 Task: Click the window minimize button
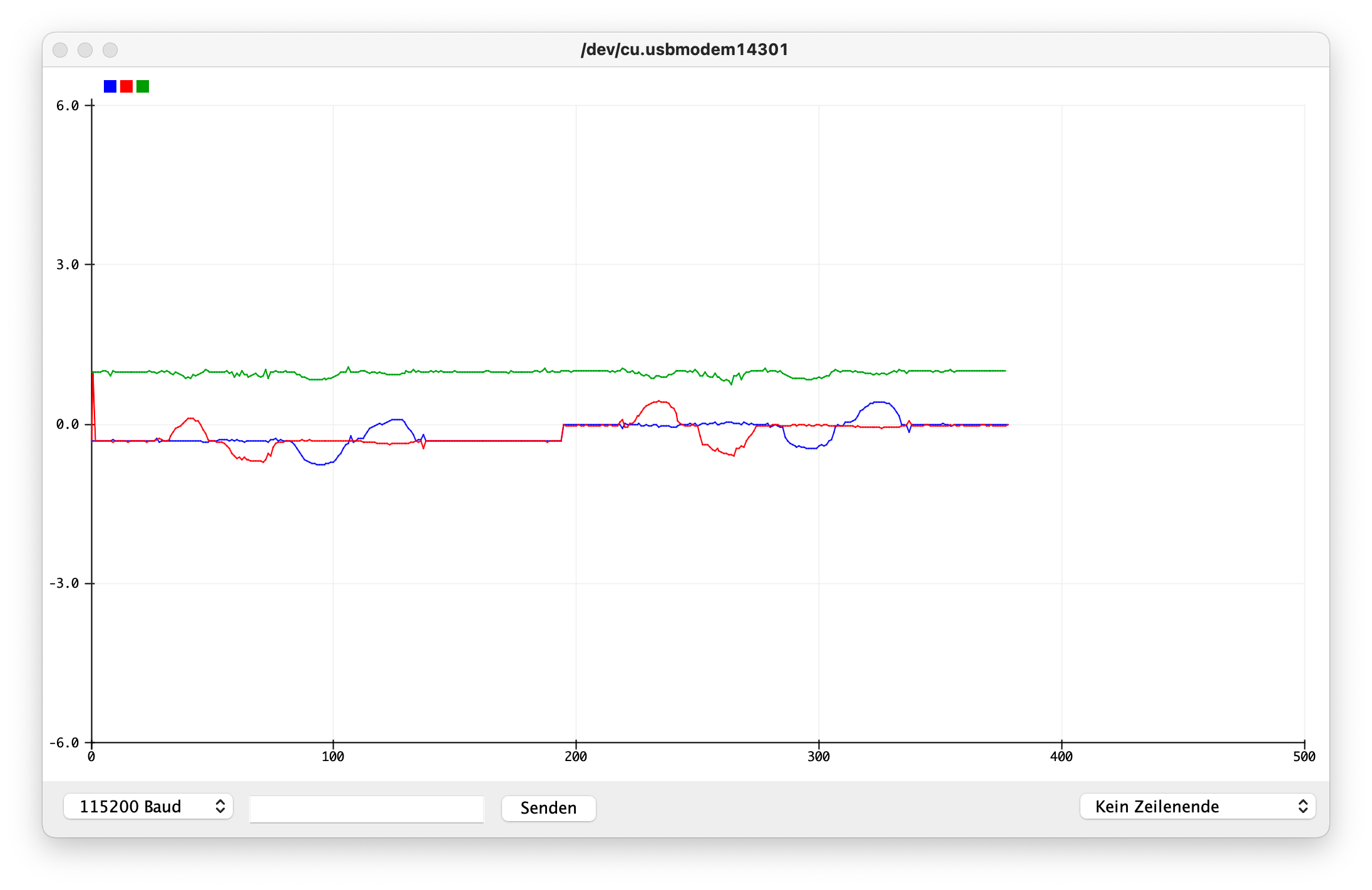pyautogui.click(x=85, y=50)
